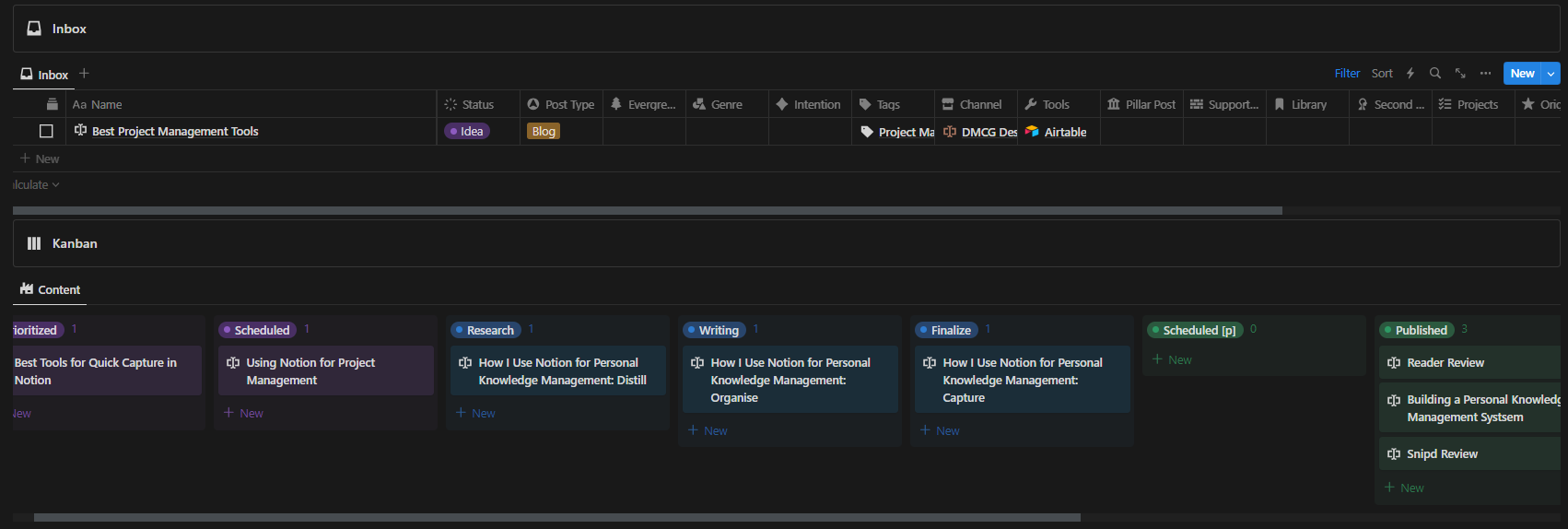This screenshot has width=1568, height=529.
Task: Open the Post Type column header
Action: (561, 104)
